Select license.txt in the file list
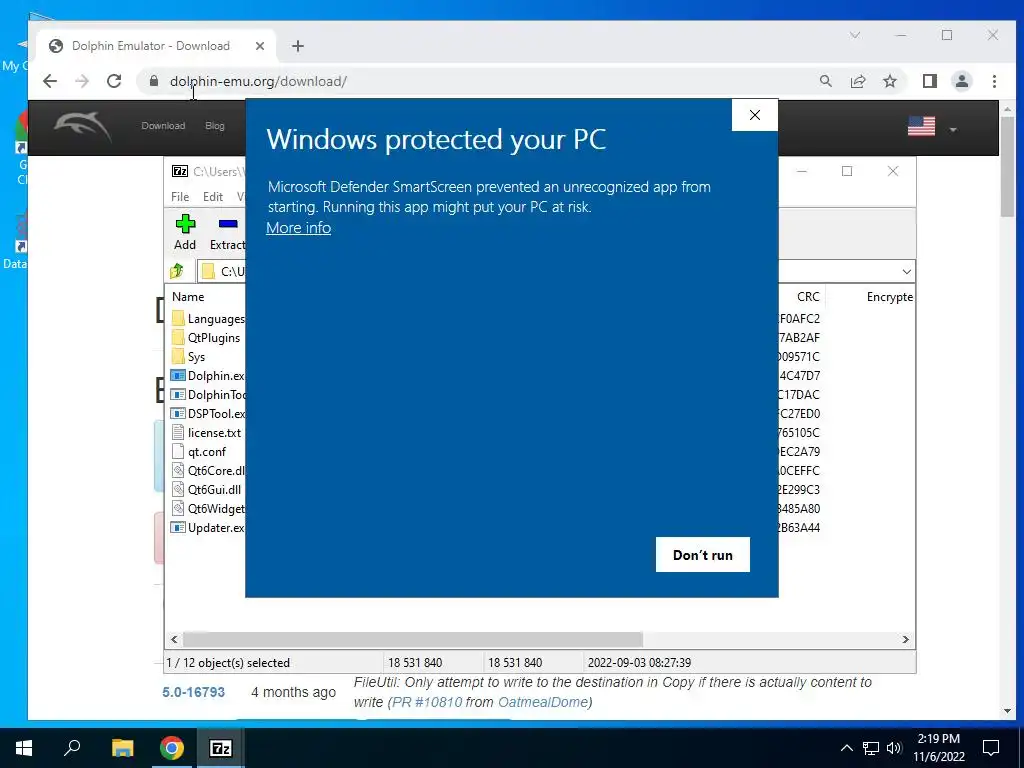The image size is (1024, 768). click(x=206, y=432)
